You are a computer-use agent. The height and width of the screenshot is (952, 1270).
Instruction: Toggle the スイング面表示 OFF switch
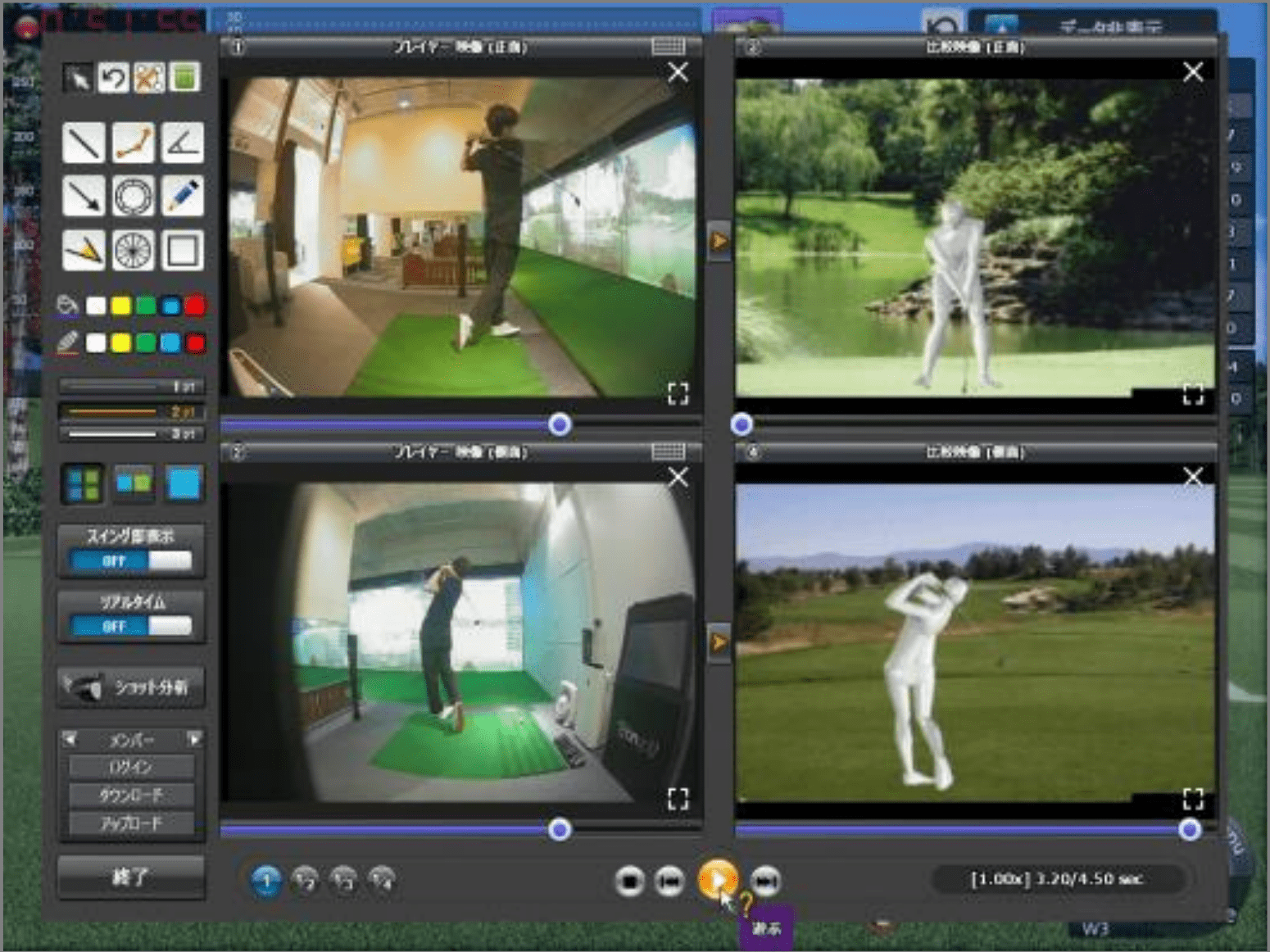(131, 560)
